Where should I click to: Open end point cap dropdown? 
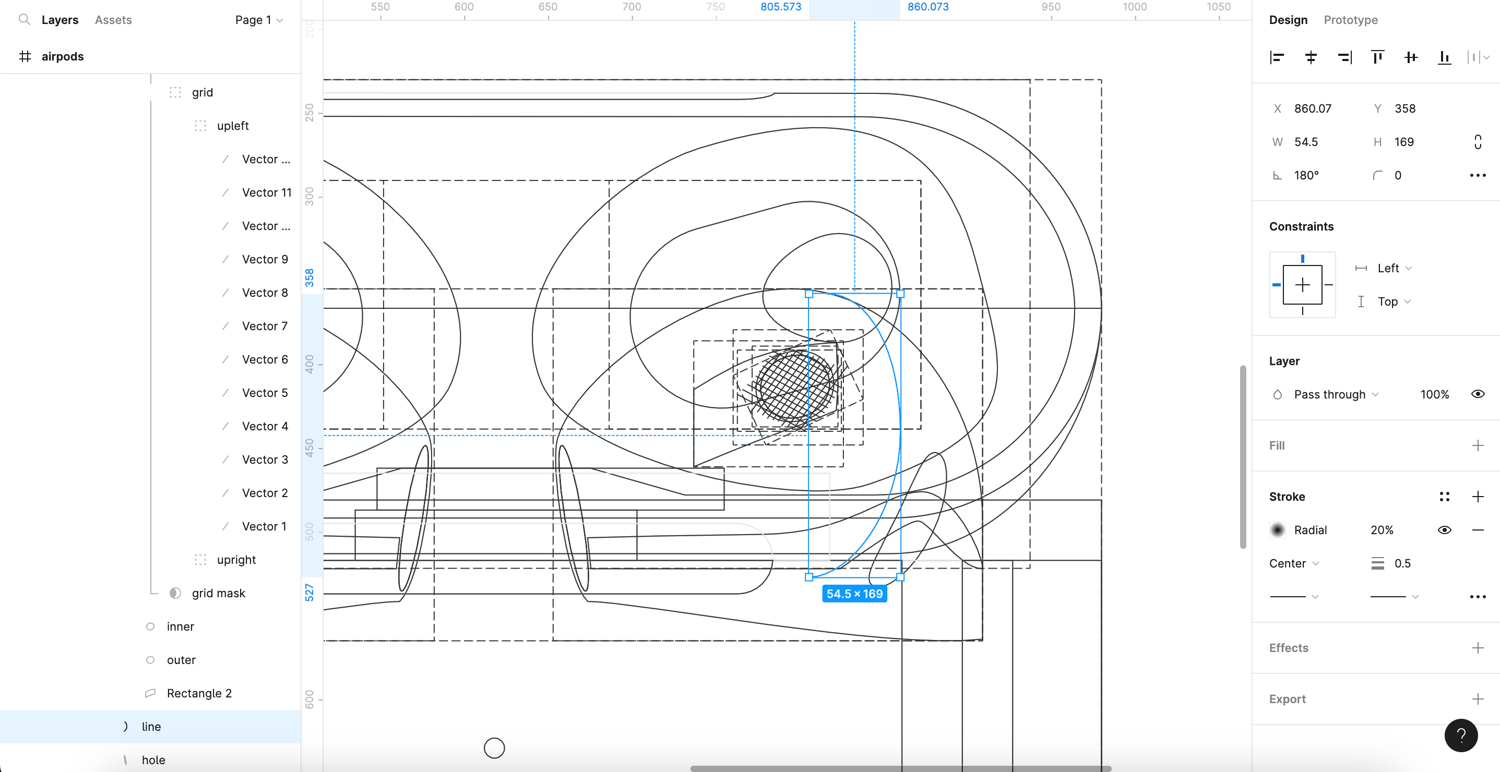(x=1395, y=597)
